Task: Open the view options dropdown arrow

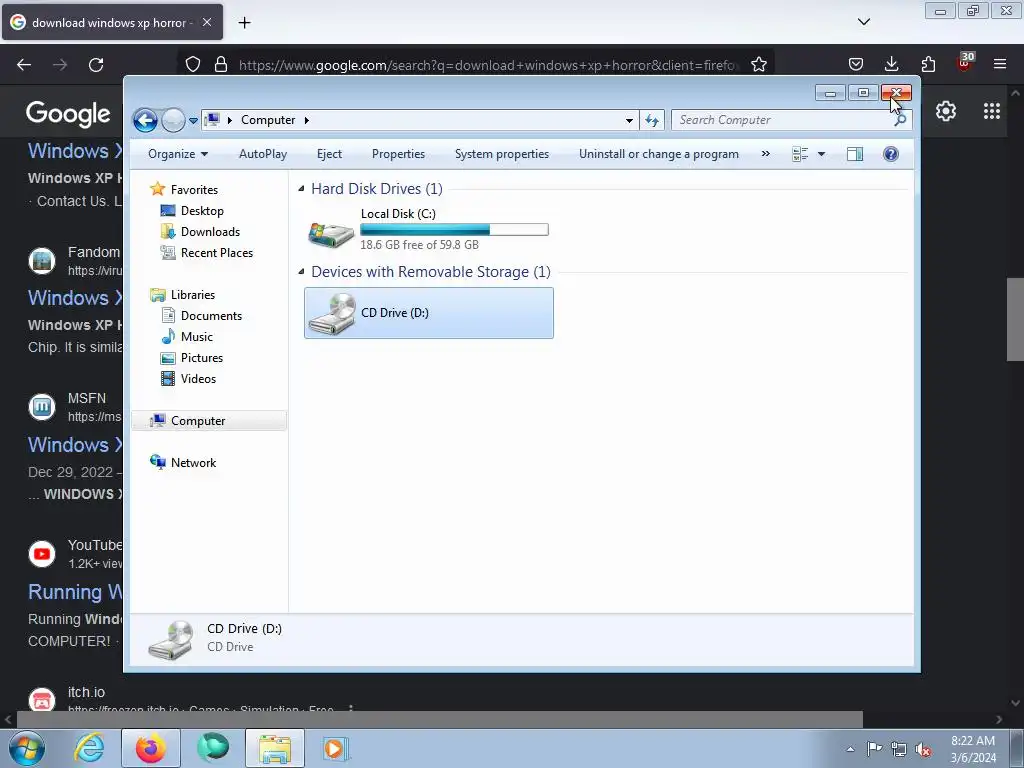Action: click(822, 154)
